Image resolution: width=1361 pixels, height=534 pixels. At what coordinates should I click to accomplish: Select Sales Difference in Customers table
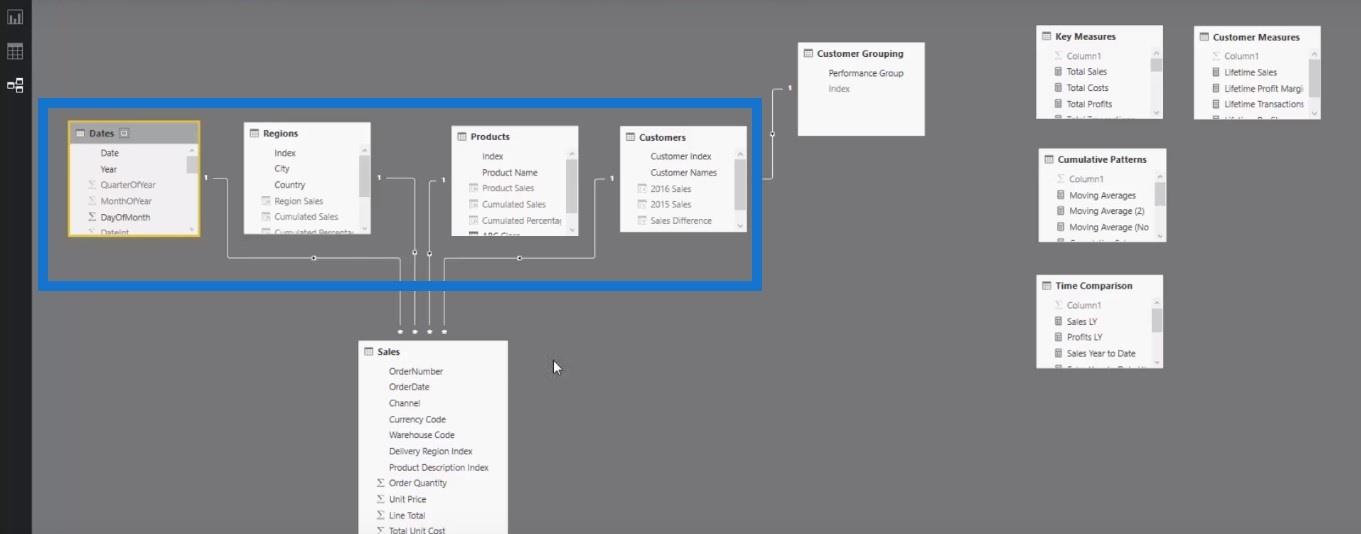(681, 221)
